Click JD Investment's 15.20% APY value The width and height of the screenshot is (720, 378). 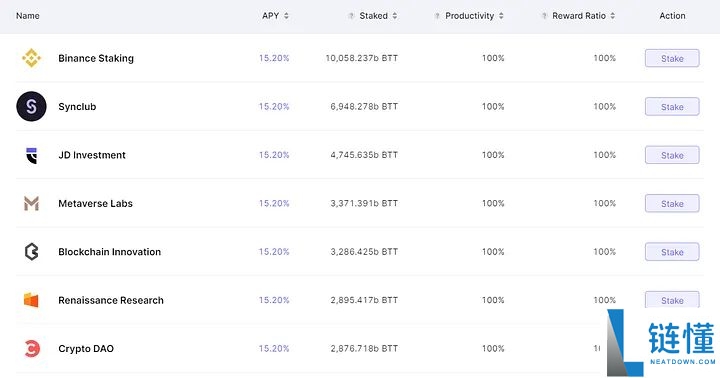(x=274, y=155)
